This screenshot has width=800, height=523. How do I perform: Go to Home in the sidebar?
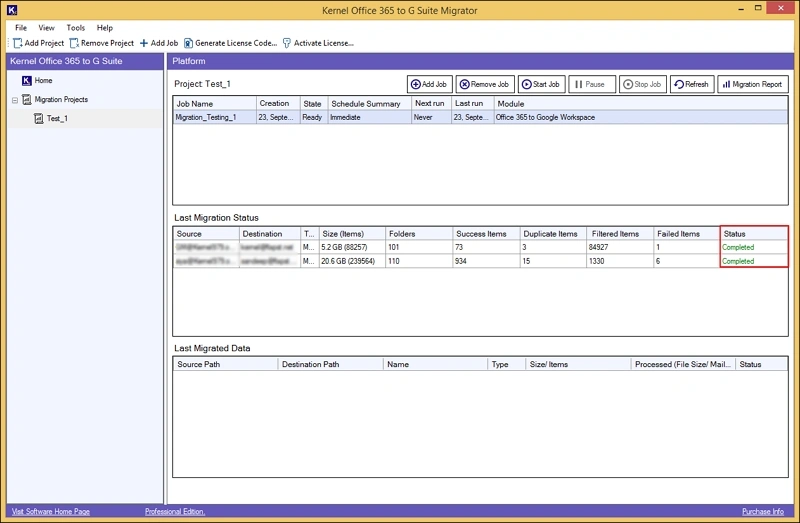click(x=43, y=80)
